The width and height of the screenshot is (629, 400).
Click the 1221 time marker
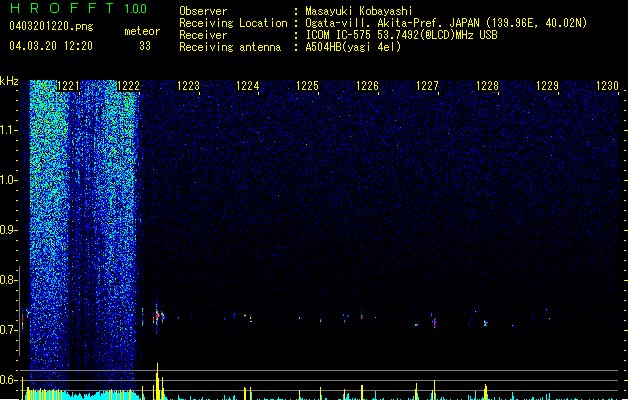point(68,86)
